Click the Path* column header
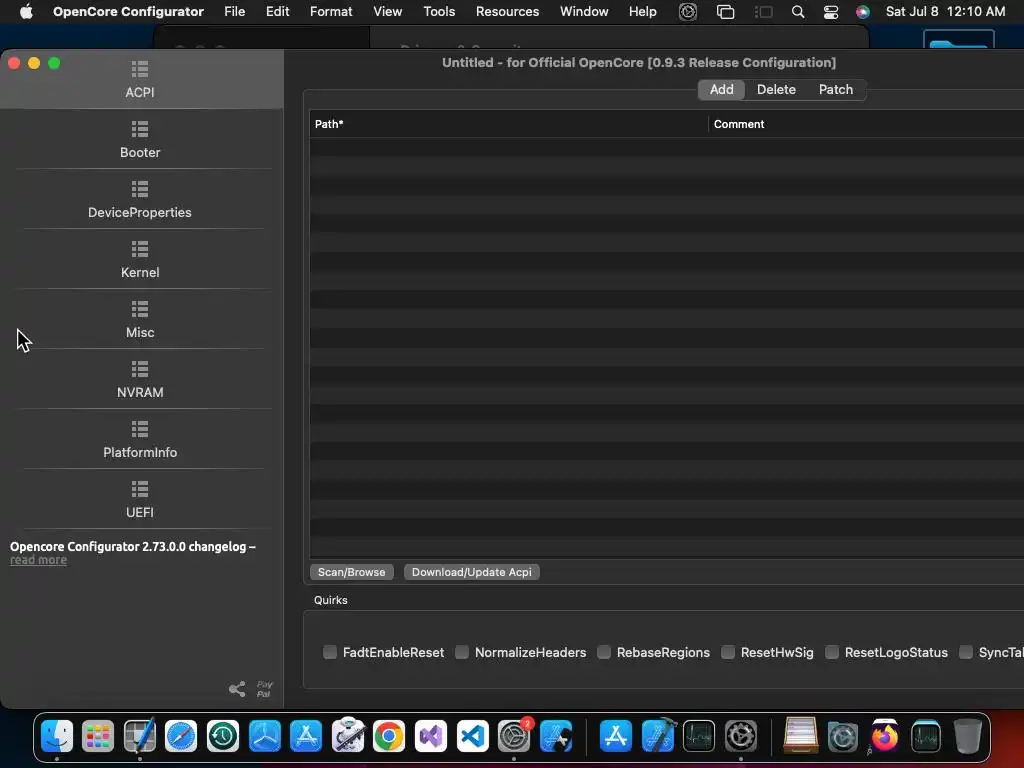This screenshot has height=768, width=1024. coord(509,124)
